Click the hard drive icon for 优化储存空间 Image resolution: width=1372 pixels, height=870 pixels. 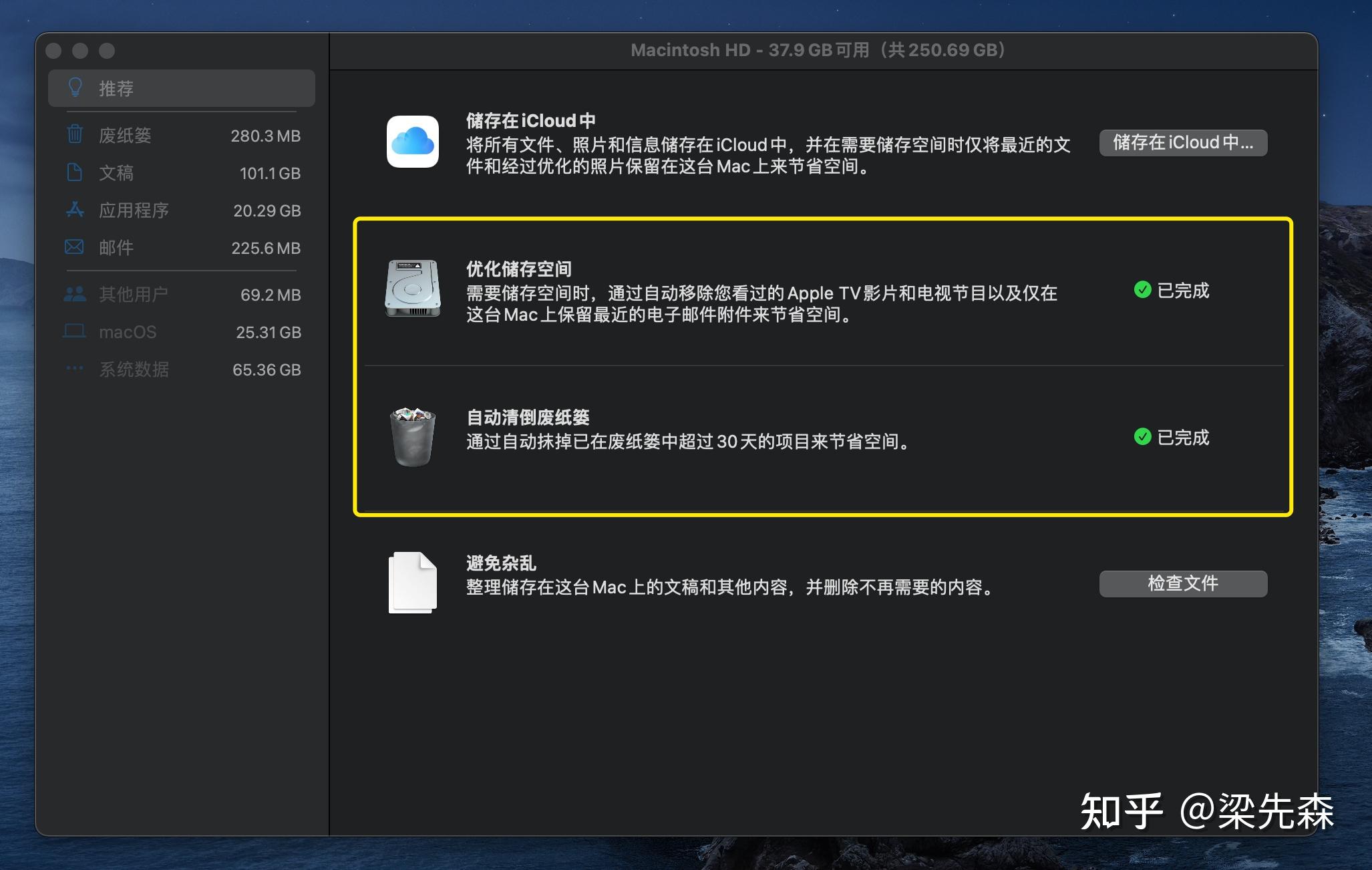(413, 289)
